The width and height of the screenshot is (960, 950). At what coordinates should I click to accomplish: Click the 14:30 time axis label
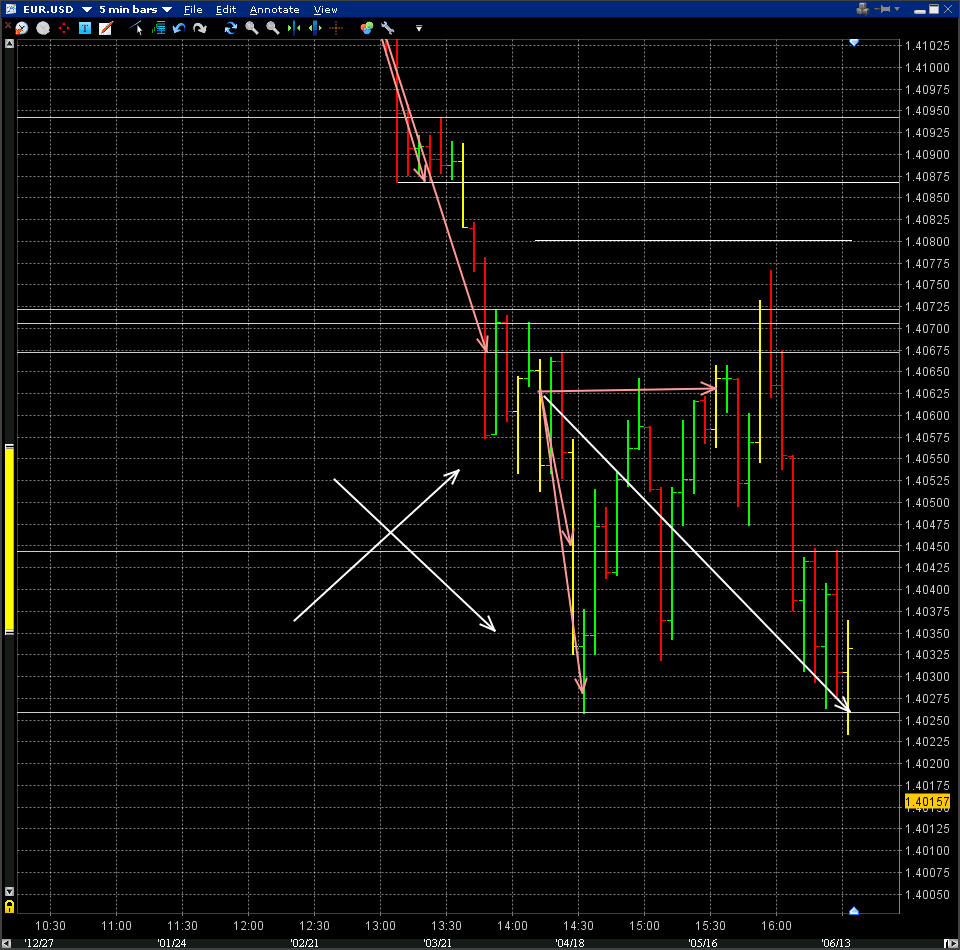point(579,926)
